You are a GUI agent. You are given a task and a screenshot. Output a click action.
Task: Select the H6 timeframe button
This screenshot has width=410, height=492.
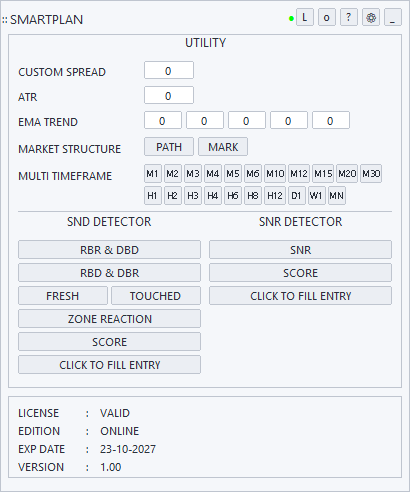click(233, 195)
